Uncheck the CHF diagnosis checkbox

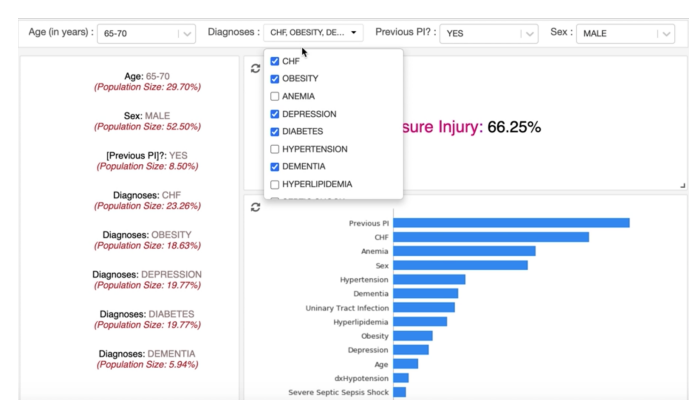click(275, 61)
